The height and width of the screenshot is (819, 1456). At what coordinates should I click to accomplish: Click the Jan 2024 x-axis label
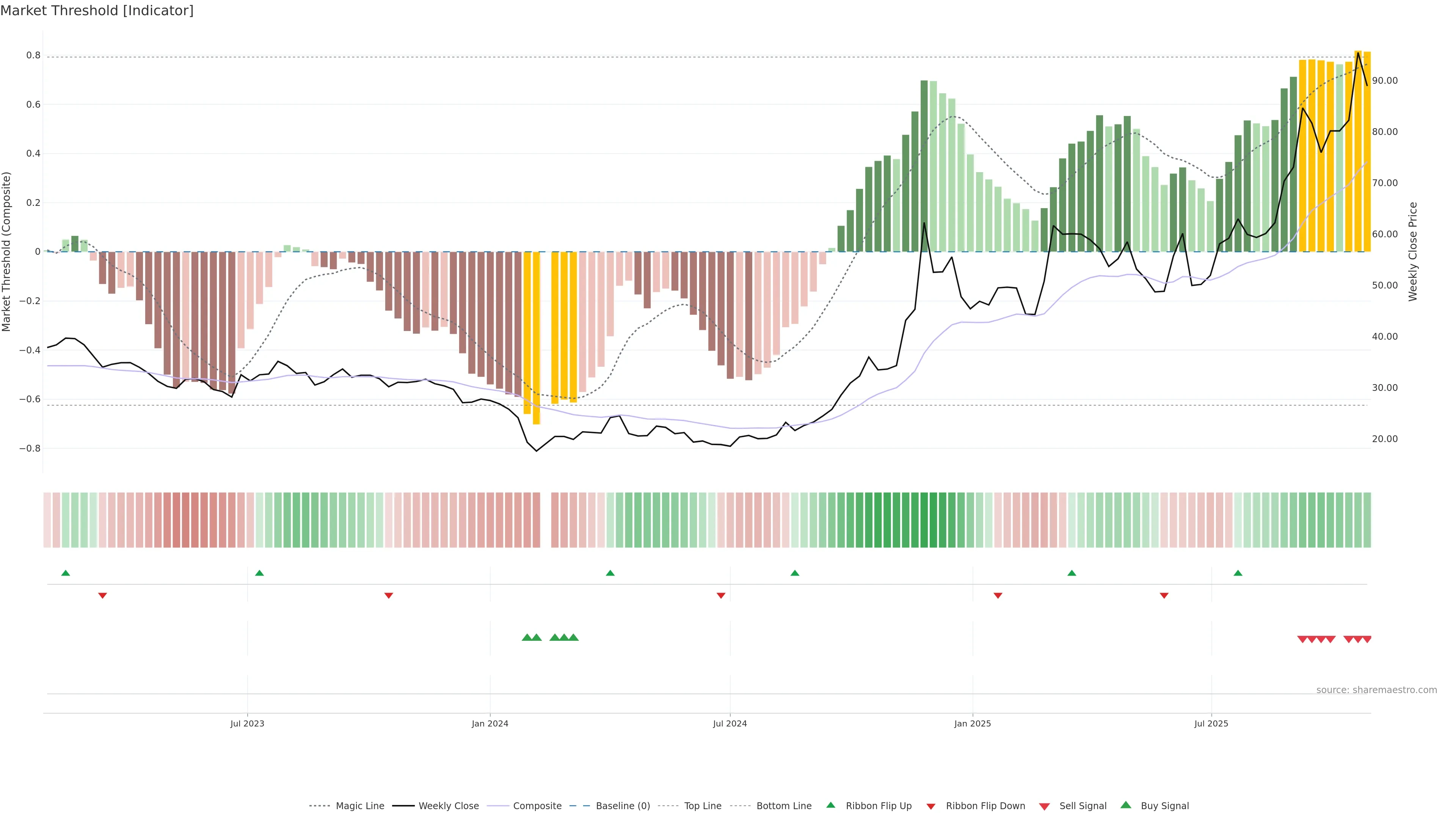point(490,723)
